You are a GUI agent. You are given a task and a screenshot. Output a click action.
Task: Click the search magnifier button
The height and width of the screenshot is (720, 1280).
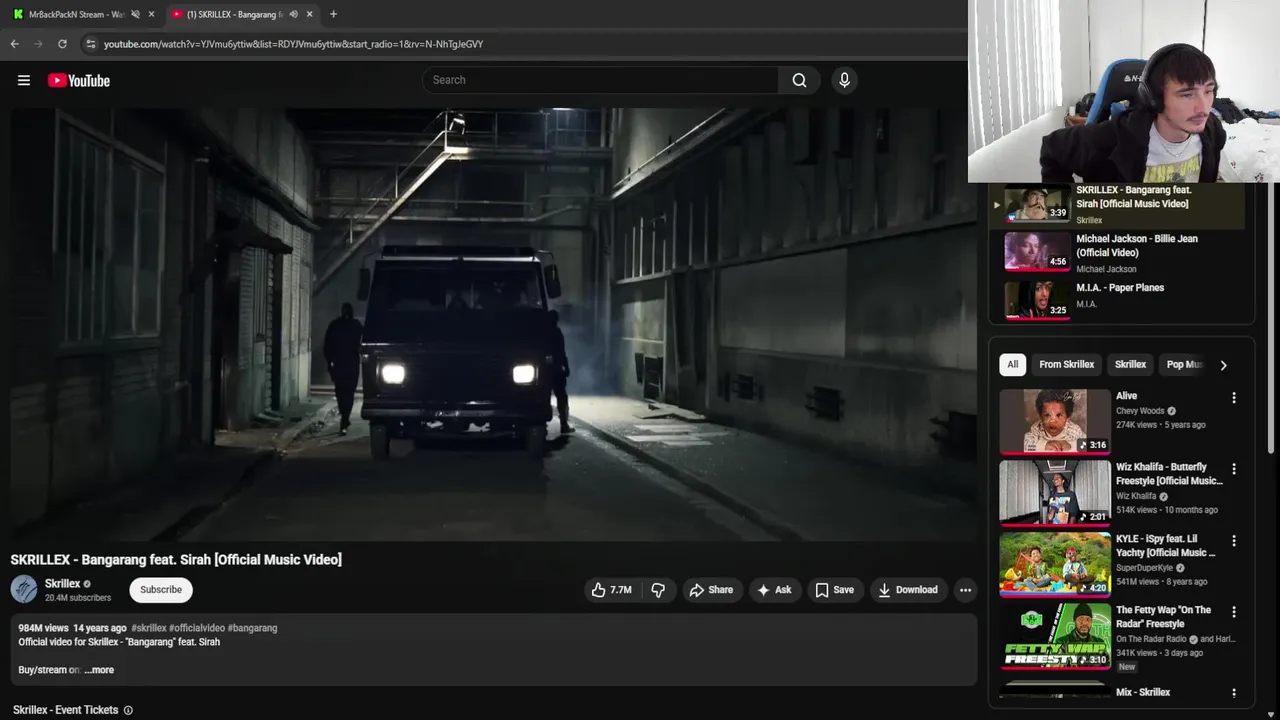[799, 80]
